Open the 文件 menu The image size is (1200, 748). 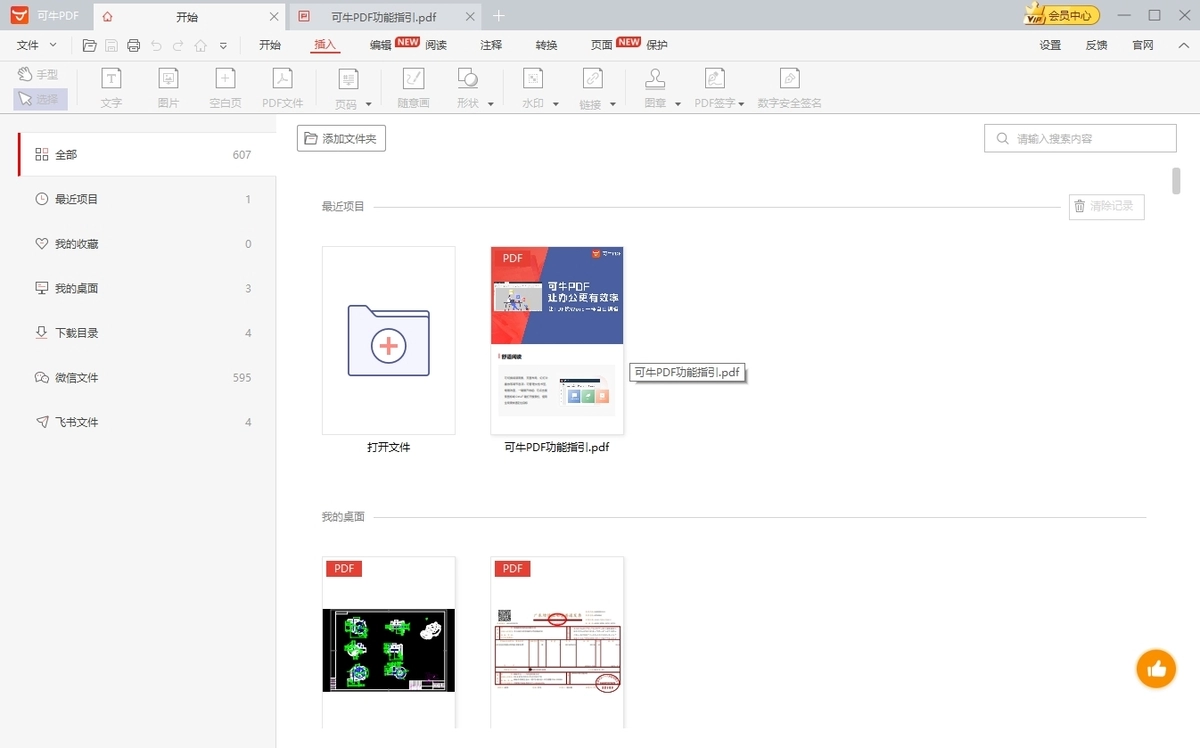[x=36, y=45]
